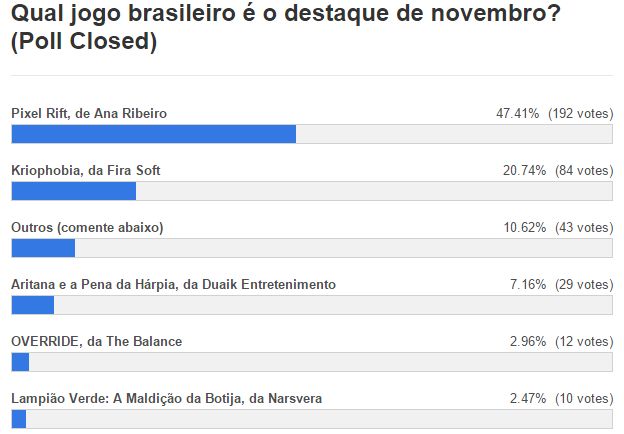Screen dimensions: 624x434
Task: Click the "(192 votes)" count
Action: click(x=580, y=114)
